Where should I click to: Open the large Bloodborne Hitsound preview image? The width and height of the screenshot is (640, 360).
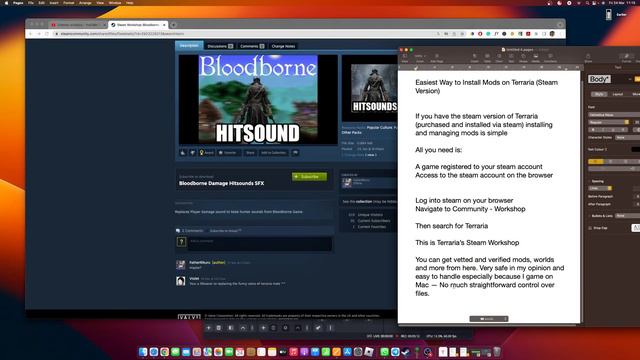click(258, 100)
